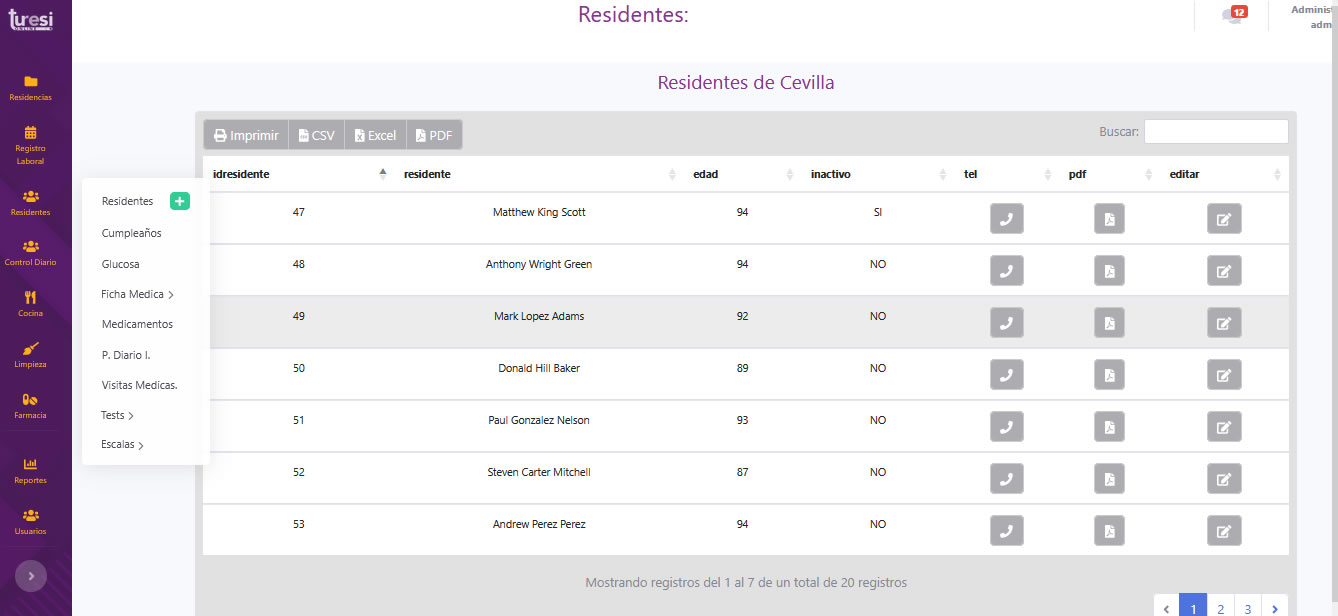Expand the Escalas submenu
This screenshot has height=616, width=1338.
[x=122, y=445]
